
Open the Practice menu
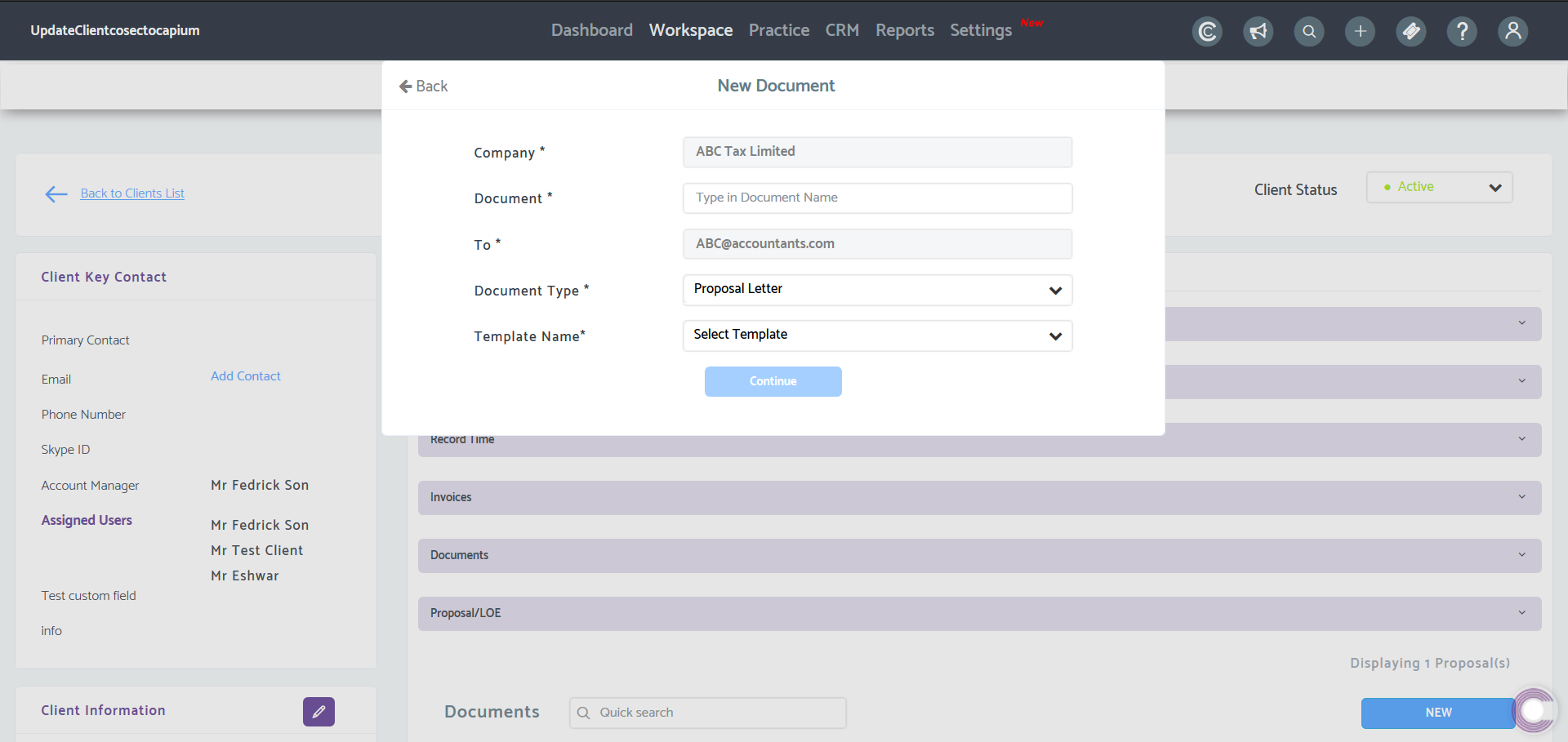point(779,30)
